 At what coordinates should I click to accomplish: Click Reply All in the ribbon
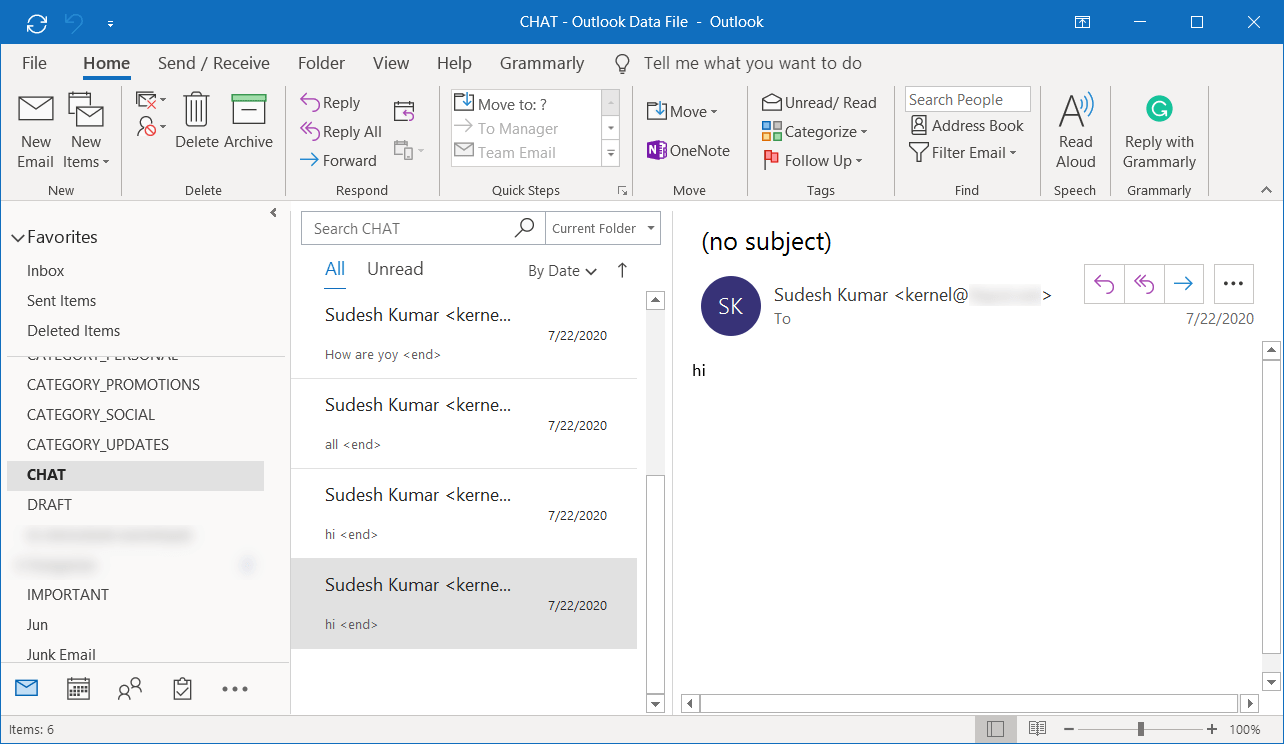tap(341, 132)
